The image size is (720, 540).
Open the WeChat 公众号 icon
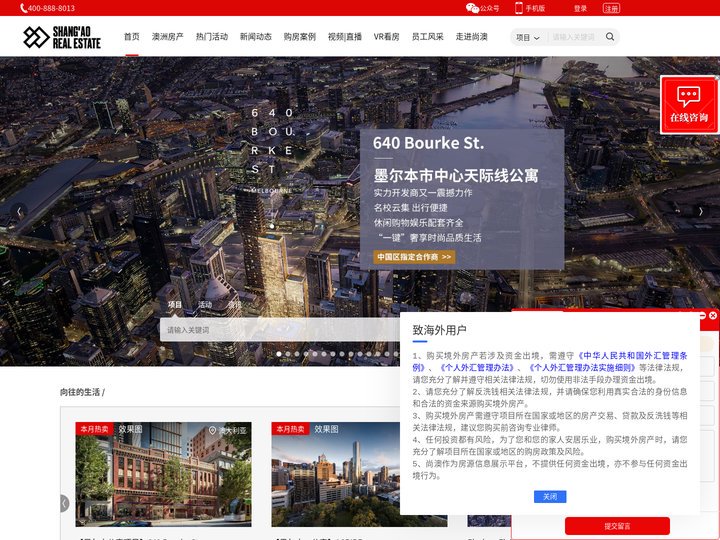point(472,8)
